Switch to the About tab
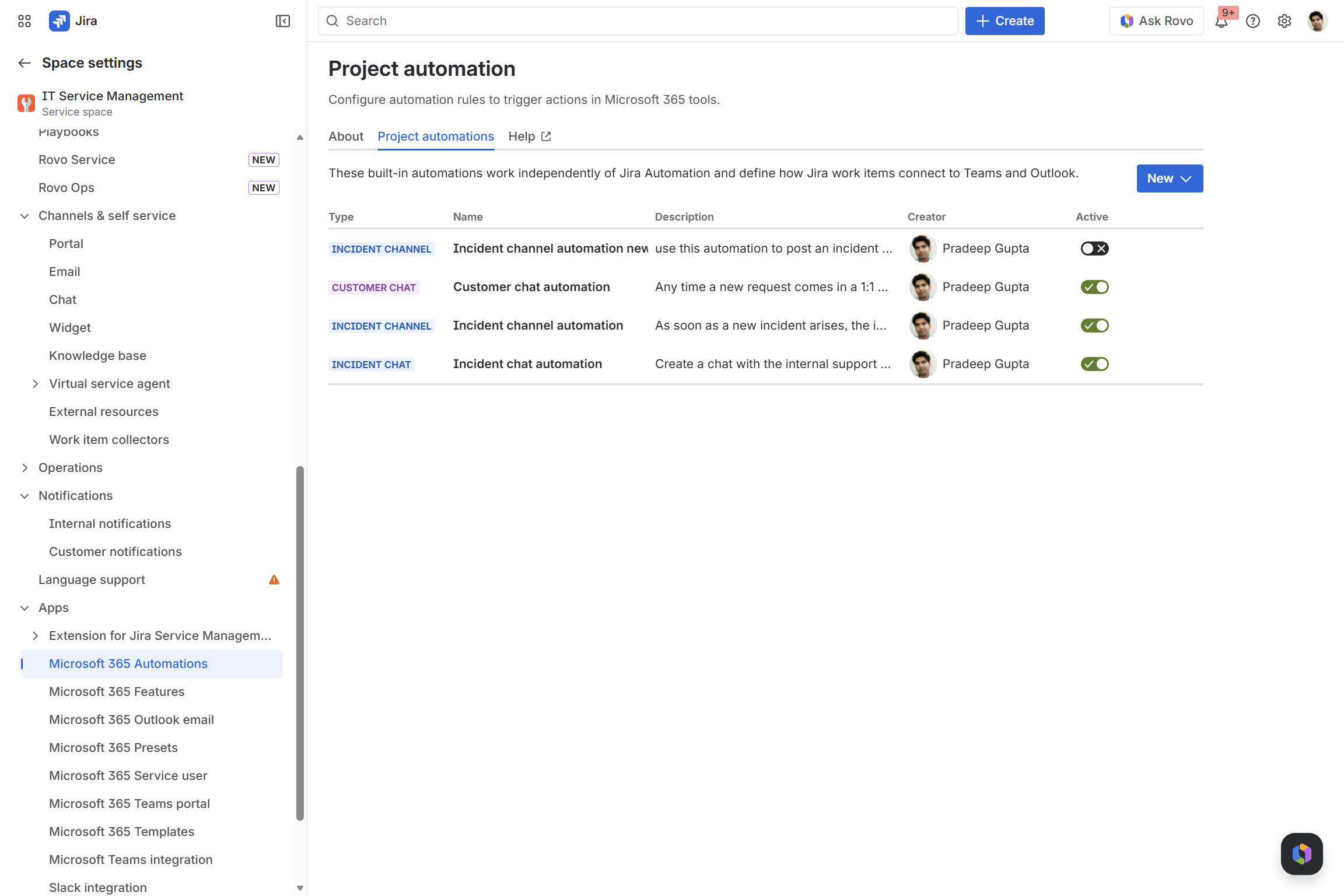This screenshot has width=1344, height=896. 345,136
